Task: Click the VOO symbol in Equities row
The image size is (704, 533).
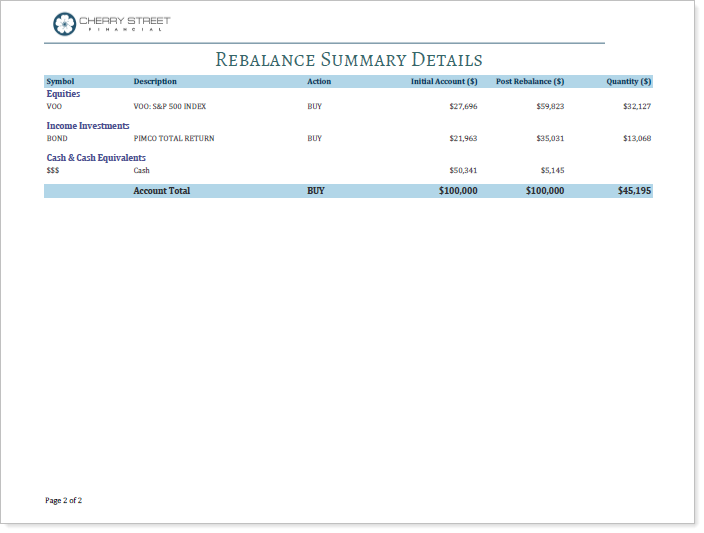Action: tap(55, 106)
